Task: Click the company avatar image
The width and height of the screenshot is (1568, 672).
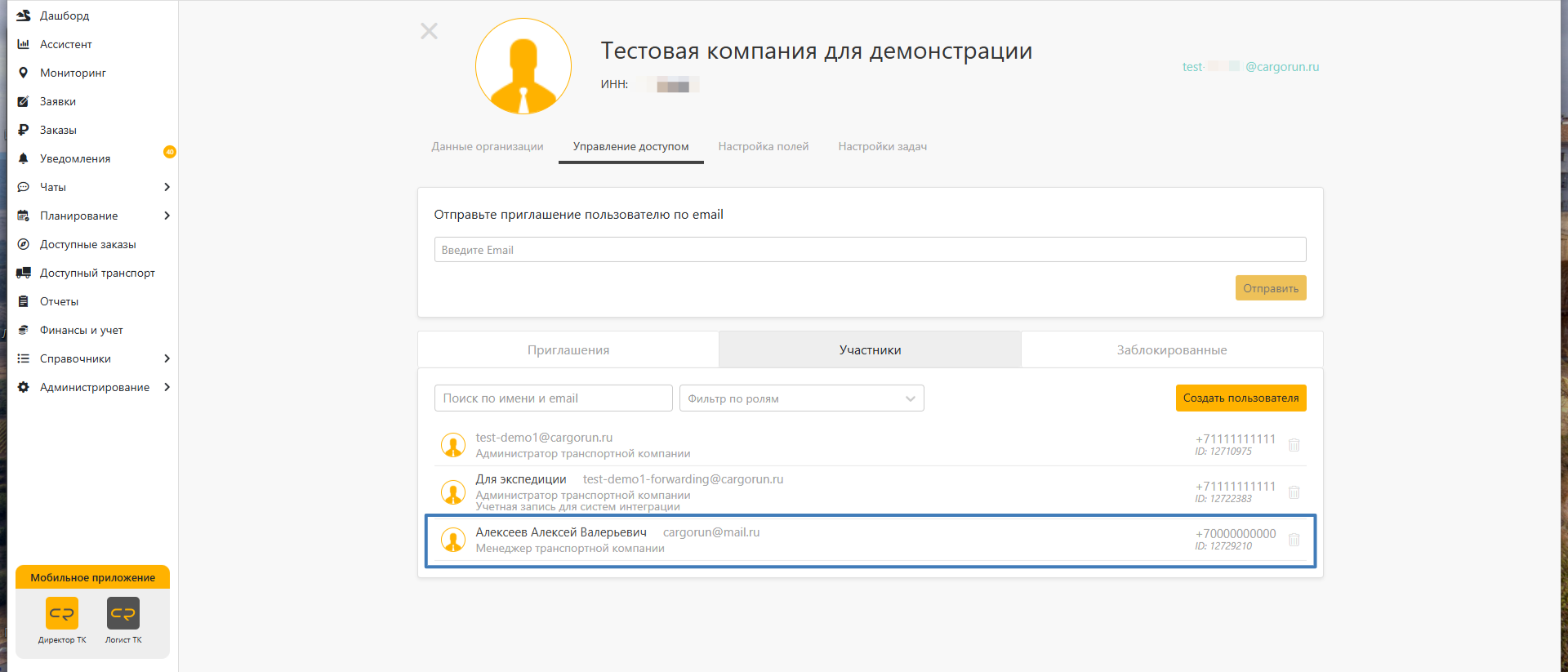Action: click(x=523, y=67)
